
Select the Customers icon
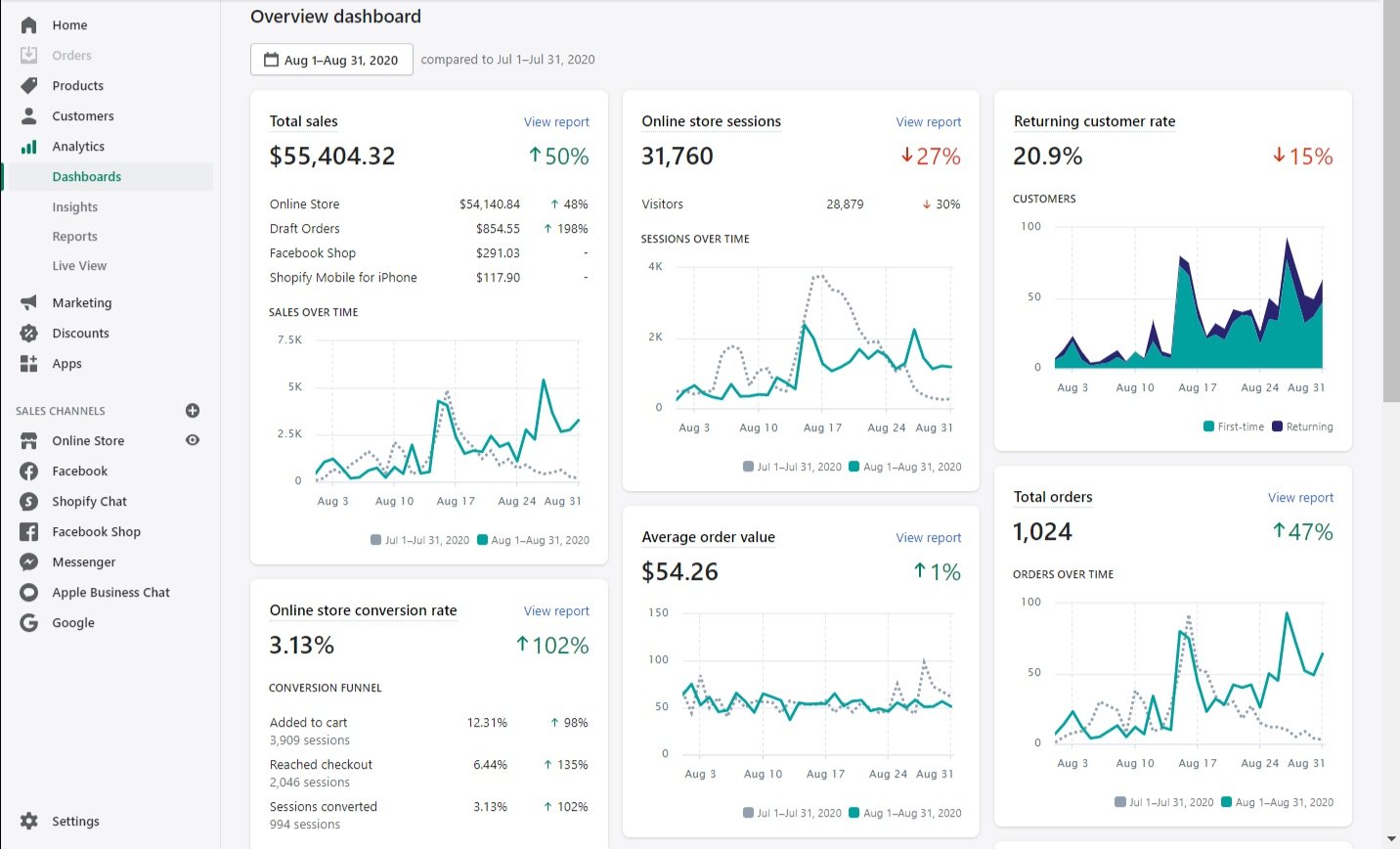27,115
